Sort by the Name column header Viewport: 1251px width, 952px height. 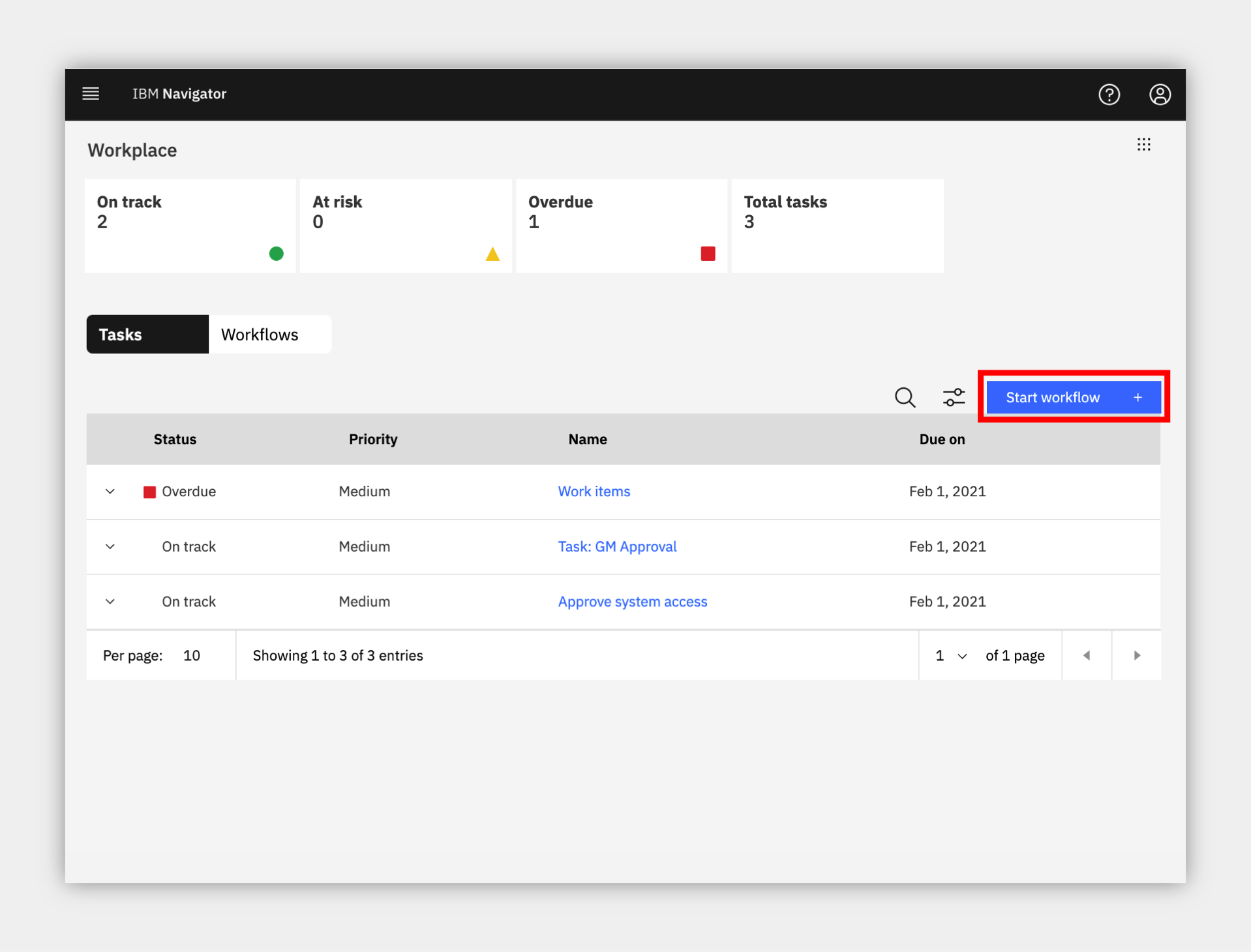[x=588, y=439]
